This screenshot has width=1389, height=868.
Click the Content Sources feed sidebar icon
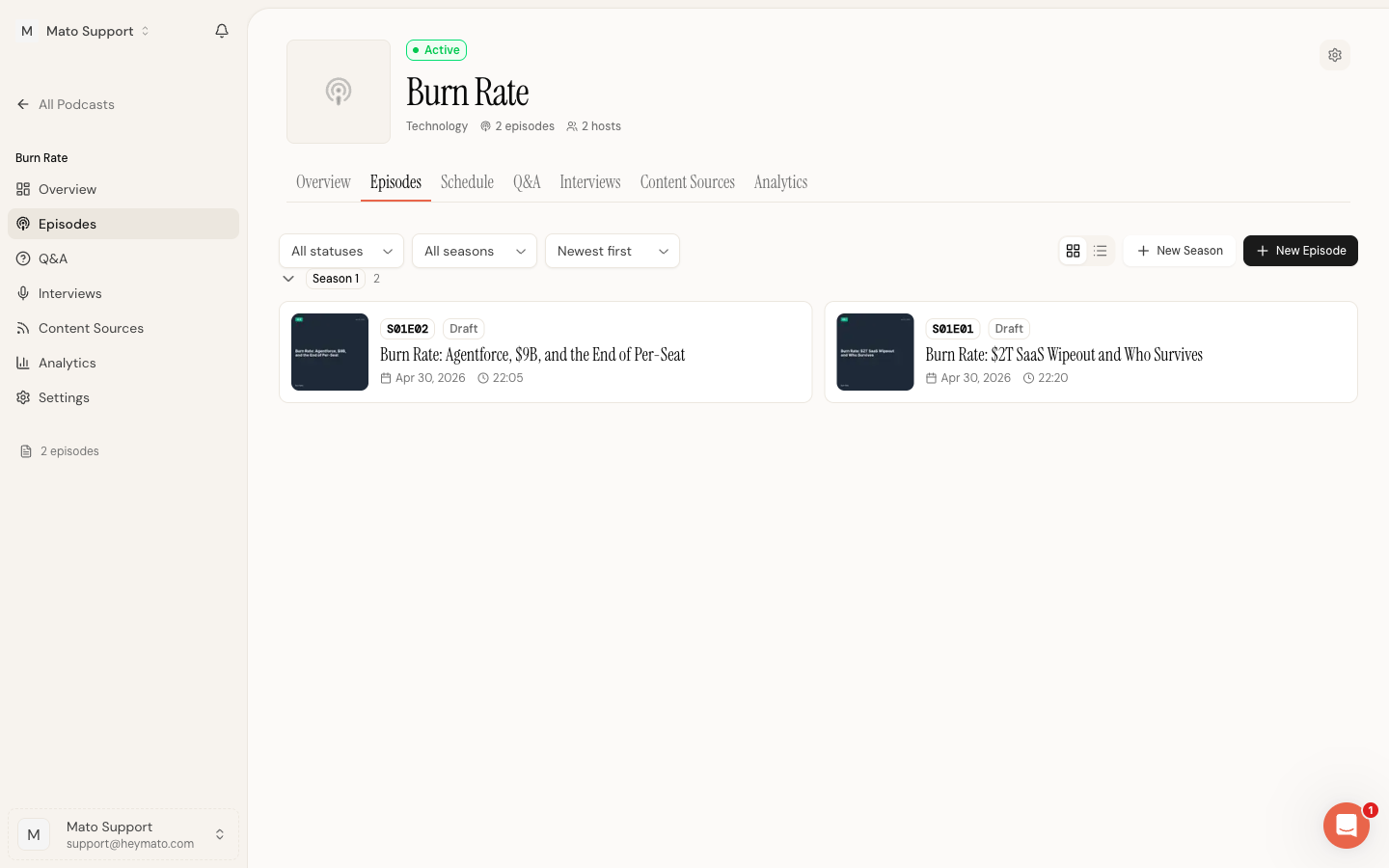click(23, 328)
